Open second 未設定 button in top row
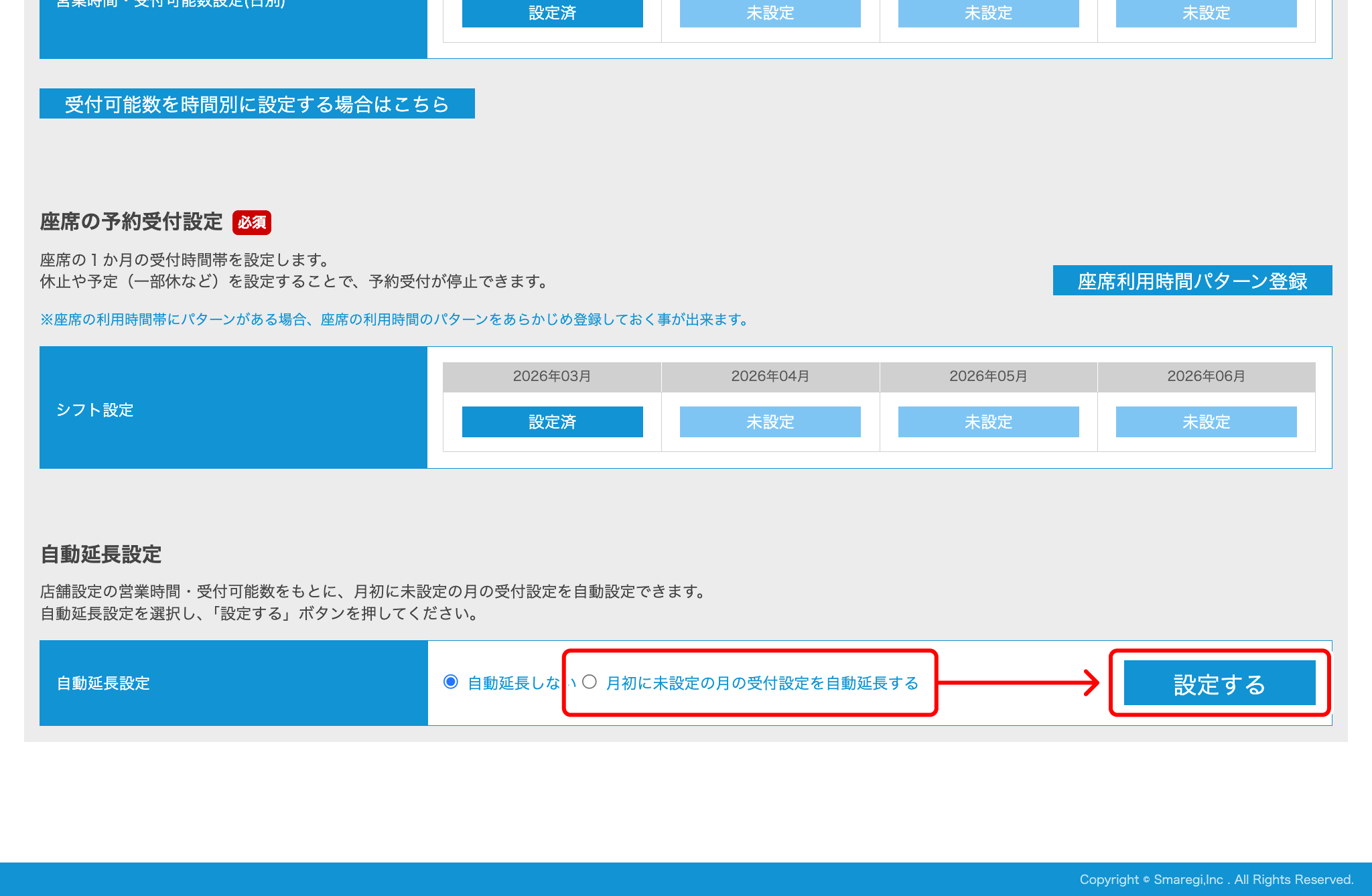This screenshot has height=896, width=1372. coord(770,13)
